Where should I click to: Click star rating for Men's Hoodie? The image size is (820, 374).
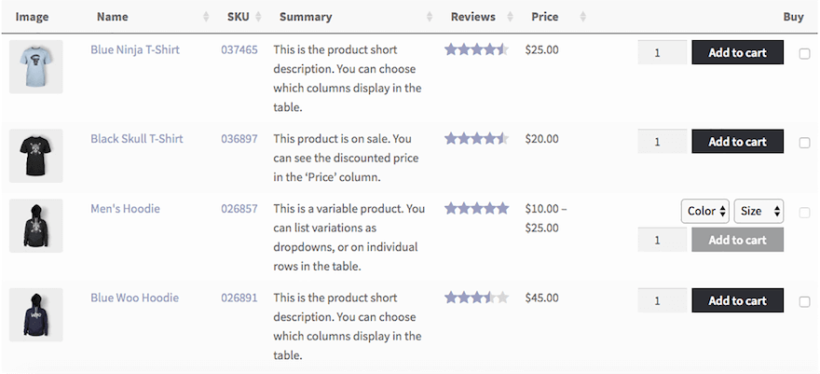tap(476, 209)
